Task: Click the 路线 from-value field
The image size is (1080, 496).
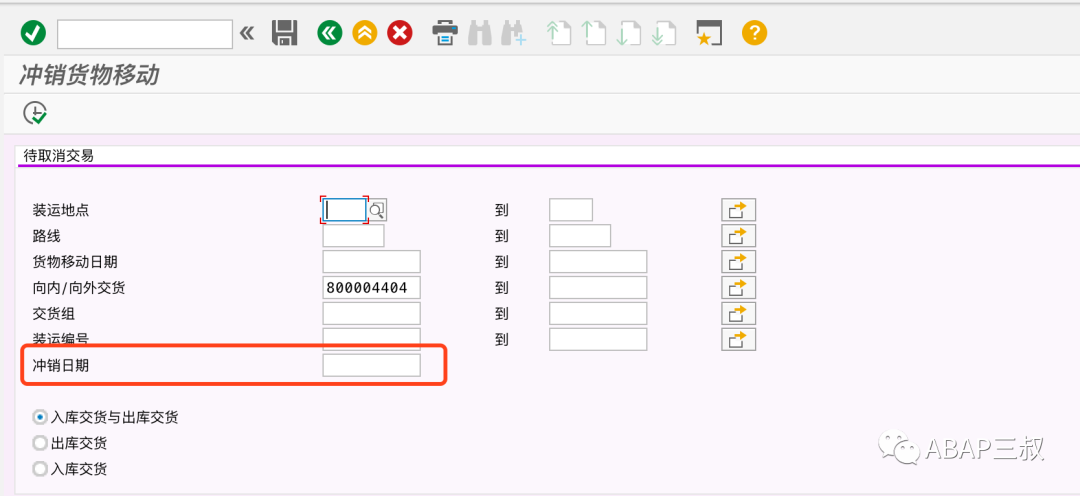Action: (353, 236)
